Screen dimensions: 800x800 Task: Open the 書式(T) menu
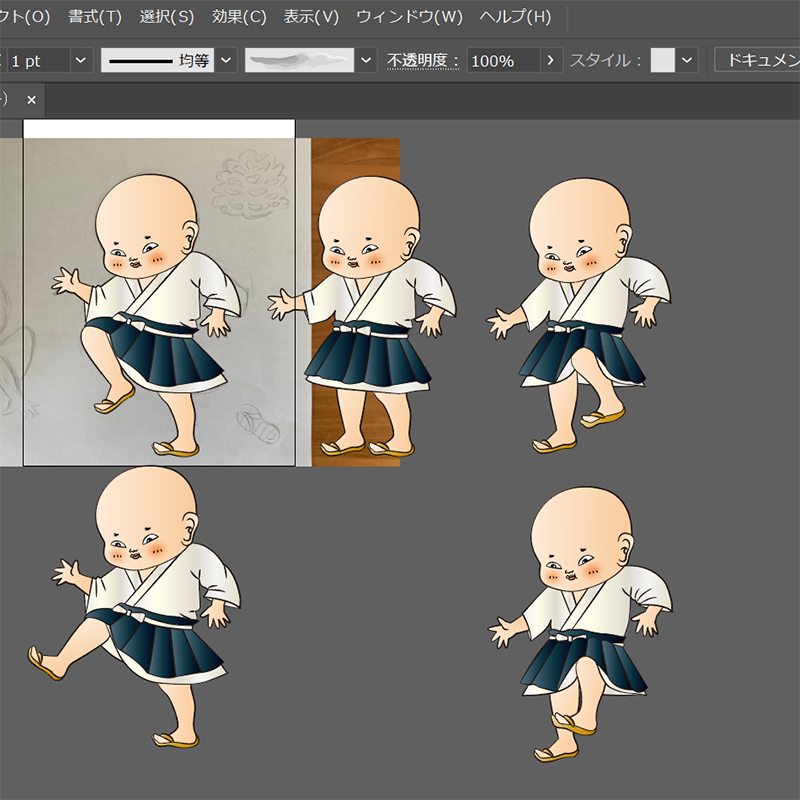(x=94, y=17)
